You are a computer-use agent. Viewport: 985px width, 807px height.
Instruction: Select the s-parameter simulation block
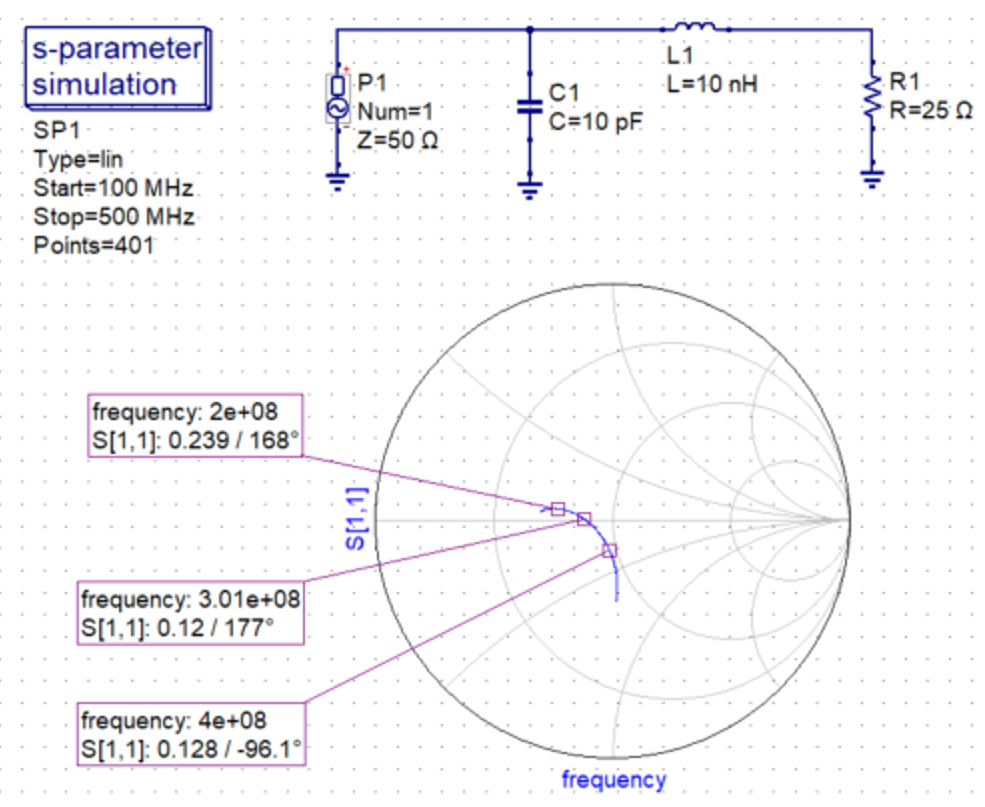[117, 68]
